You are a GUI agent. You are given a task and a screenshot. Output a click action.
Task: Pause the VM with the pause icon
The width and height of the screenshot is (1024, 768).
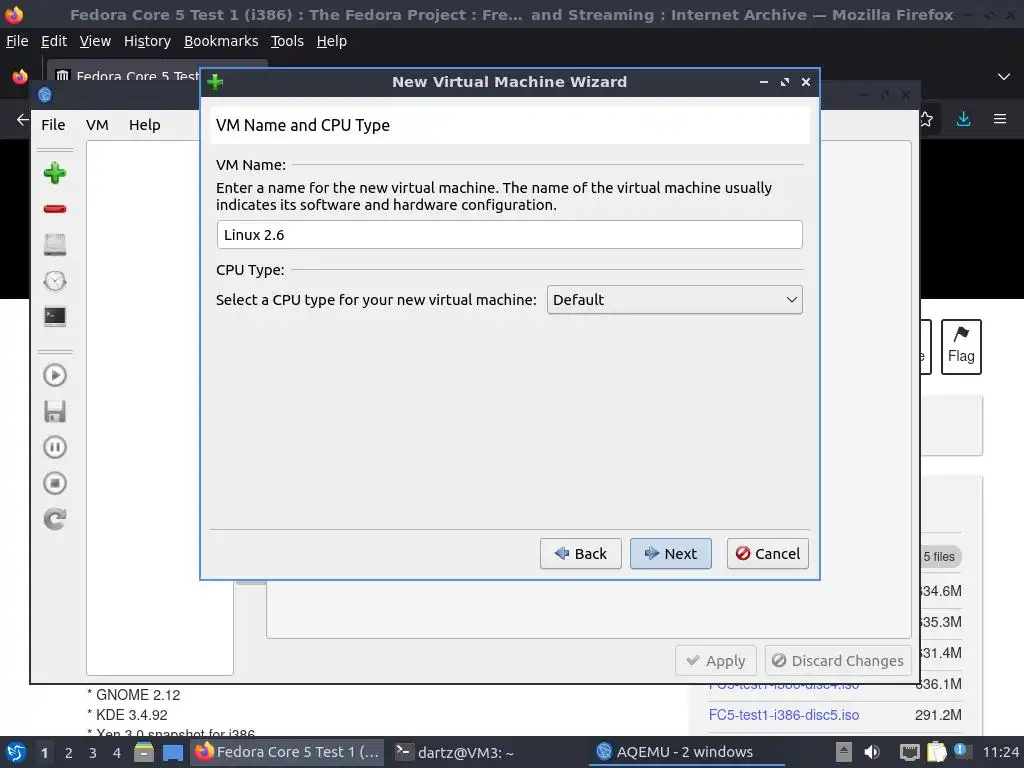pyautogui.click(x=55, y=447)
